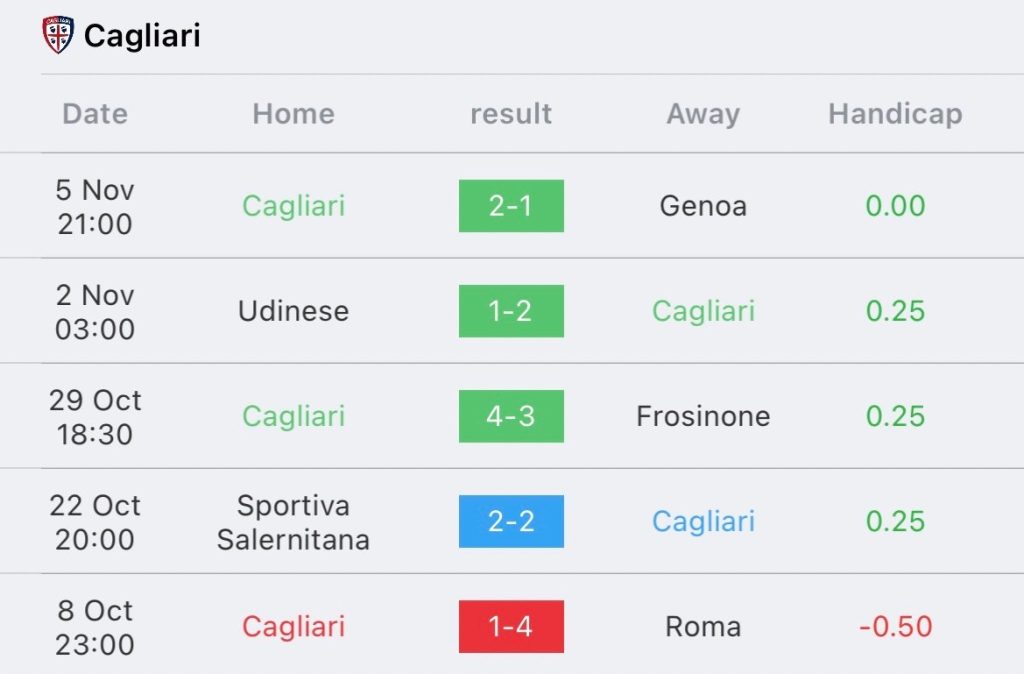Screen dimensions: 1024x674
Task: Click blue Cagliari in the Salernitana row
Action: 703,521
